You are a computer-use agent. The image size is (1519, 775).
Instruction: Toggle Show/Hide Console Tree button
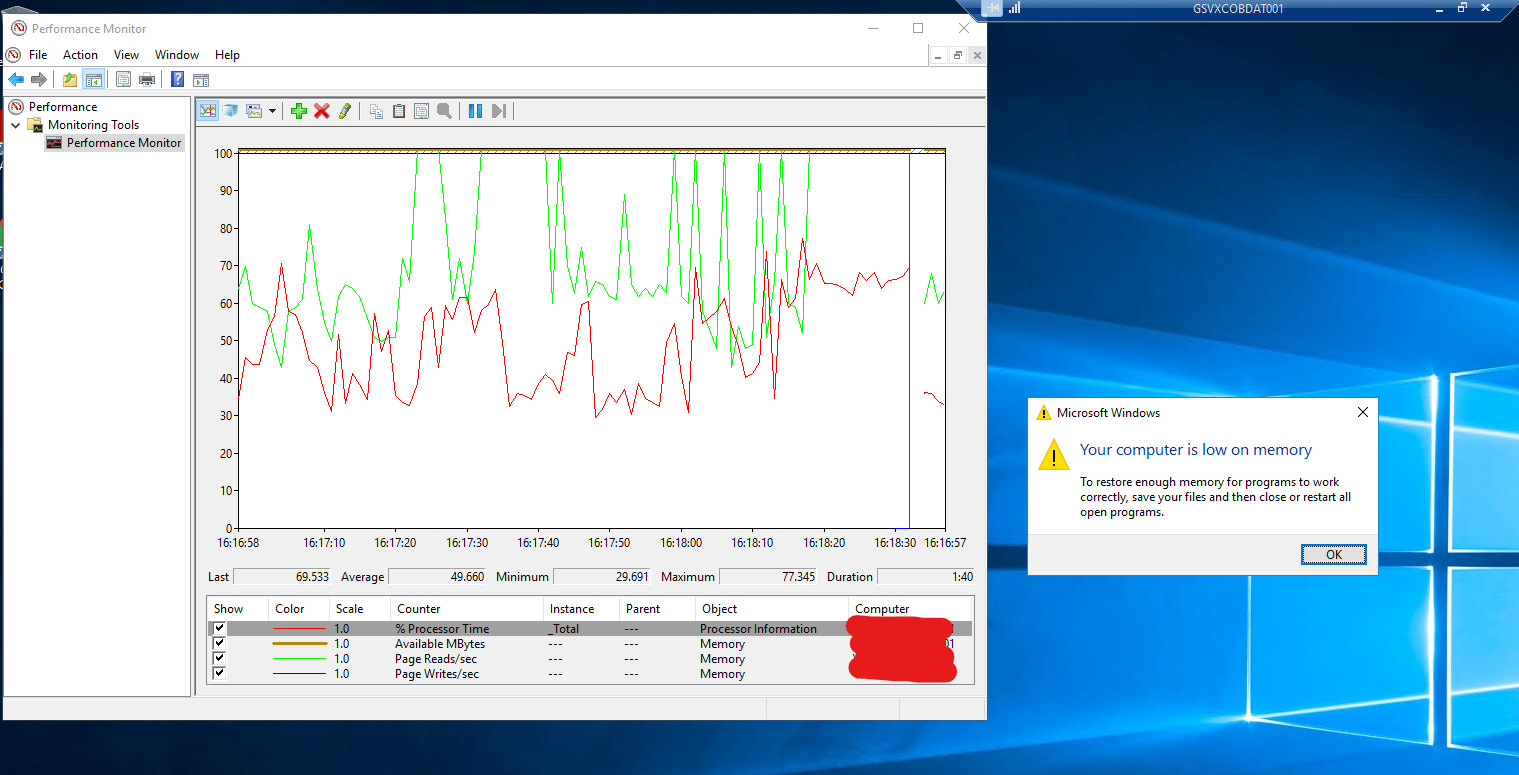point(94,80)
